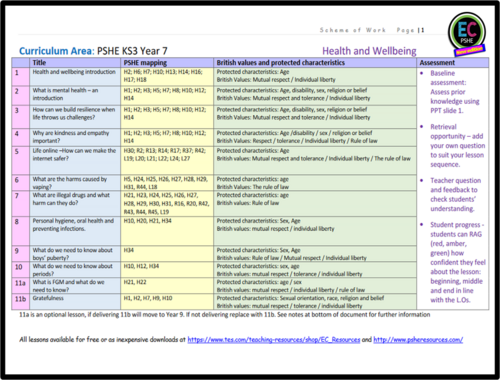Click 'British Values: The rule of law' in lesson 6
Screen dimensions: 500x380
tap(253, 187)
